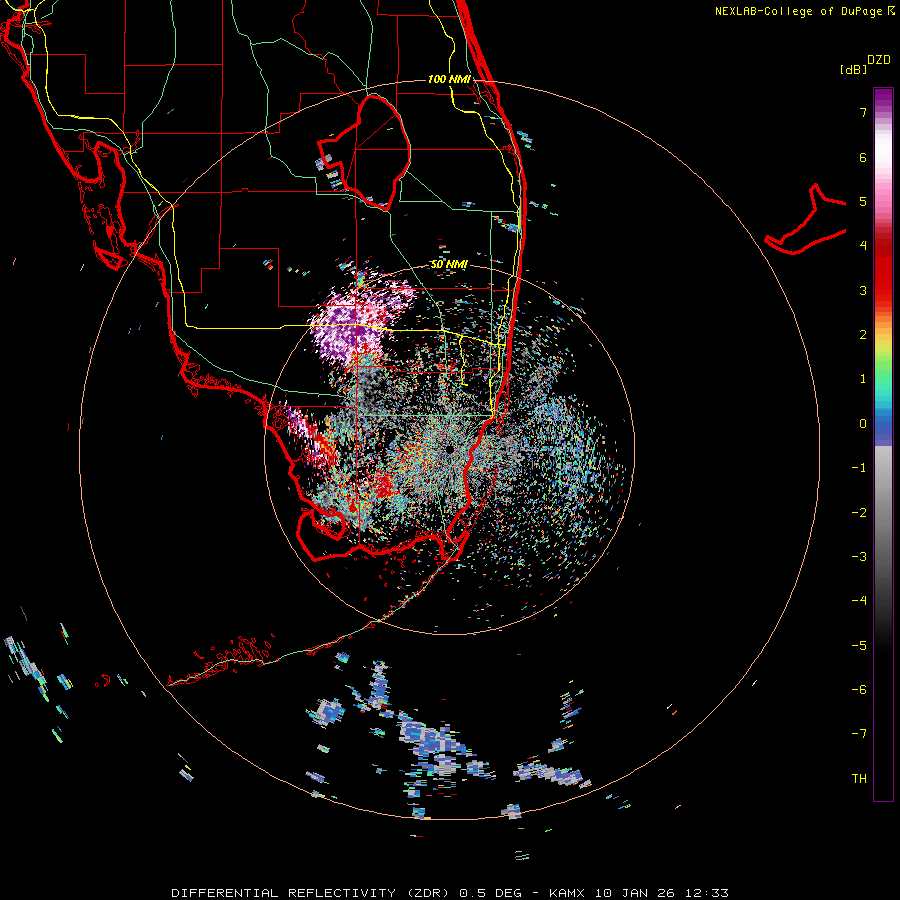Click the -5 value on the colorbar scale
Screen dimensions: 900x900
point(859,646)
